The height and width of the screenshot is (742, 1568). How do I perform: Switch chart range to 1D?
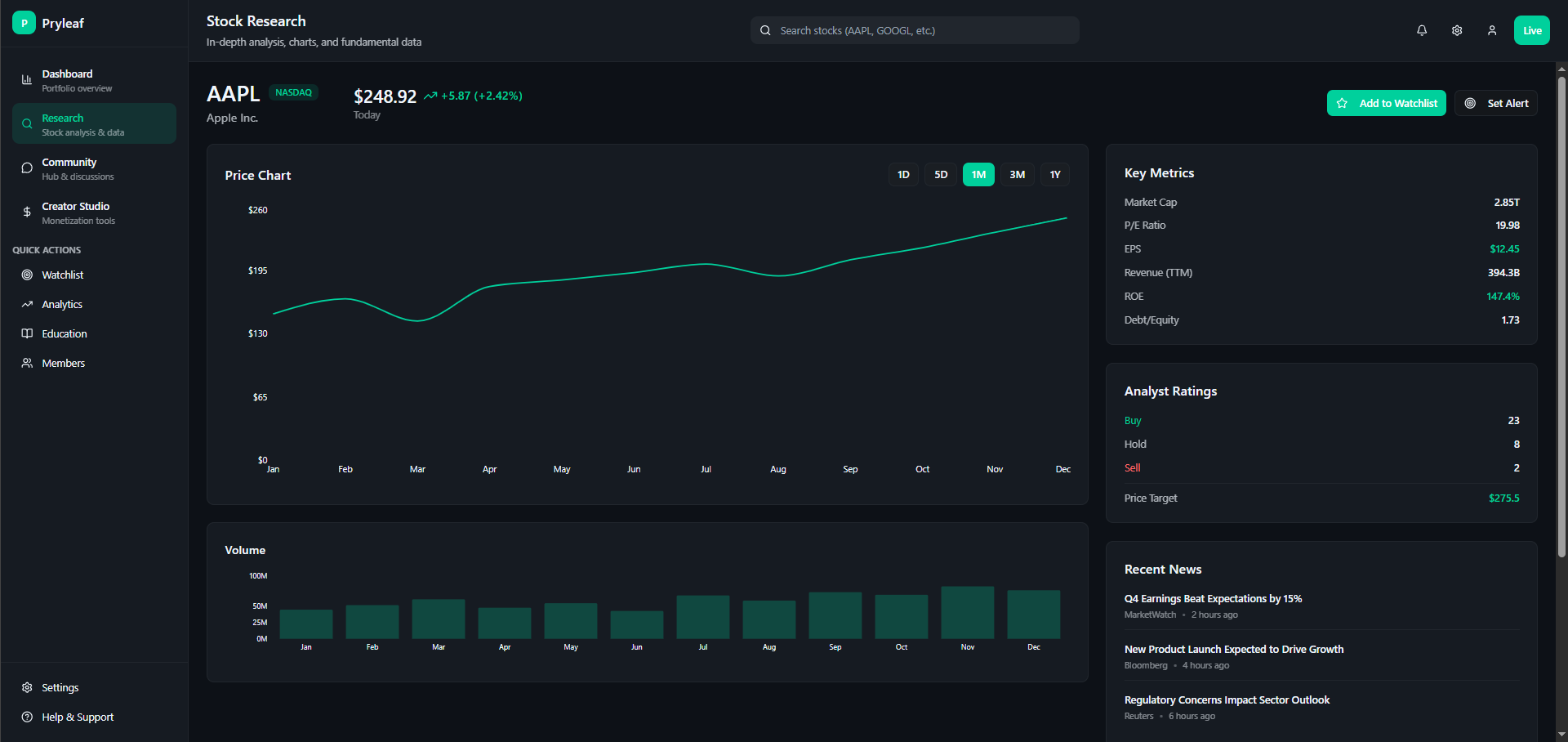click(x=903, y=174)
